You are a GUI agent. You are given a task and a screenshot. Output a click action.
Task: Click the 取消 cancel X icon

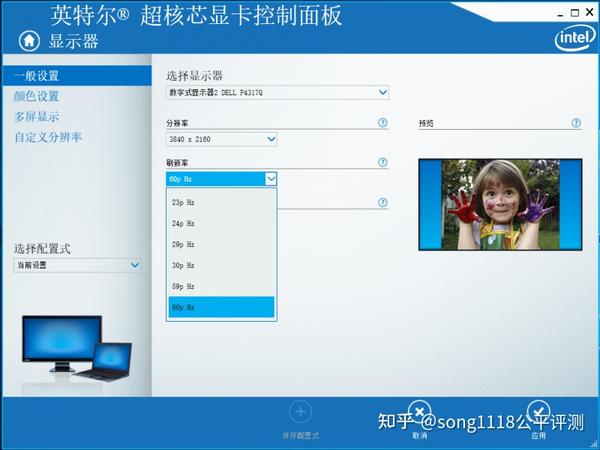(x=419, y=412)
